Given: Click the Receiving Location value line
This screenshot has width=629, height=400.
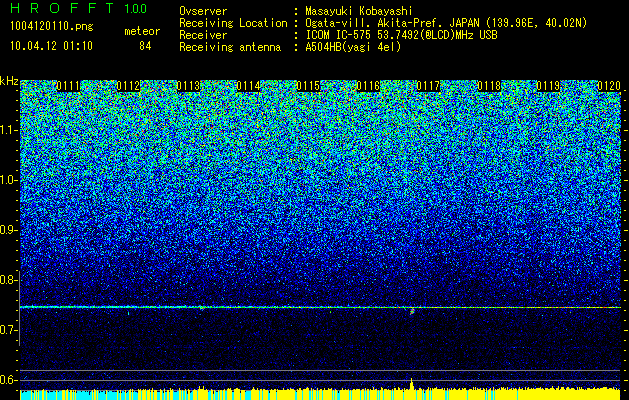Looking at the screenshot, I should [445, 23].
